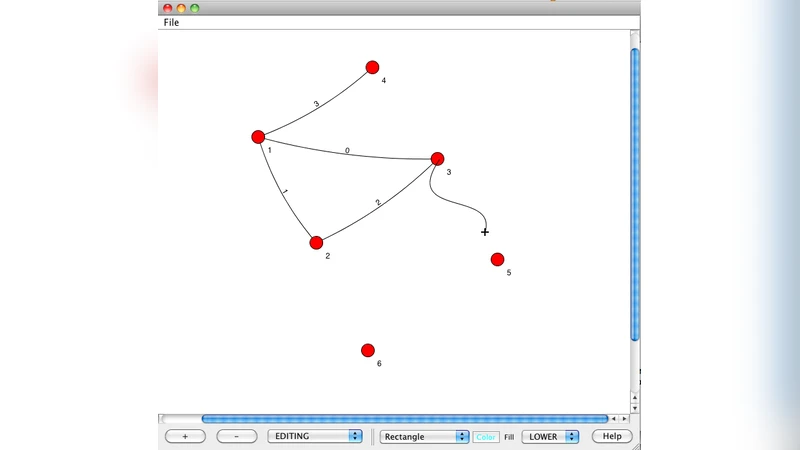Click the Fill label in toolbar
Screen dimensions: 800x450
(x=509, y=437)
